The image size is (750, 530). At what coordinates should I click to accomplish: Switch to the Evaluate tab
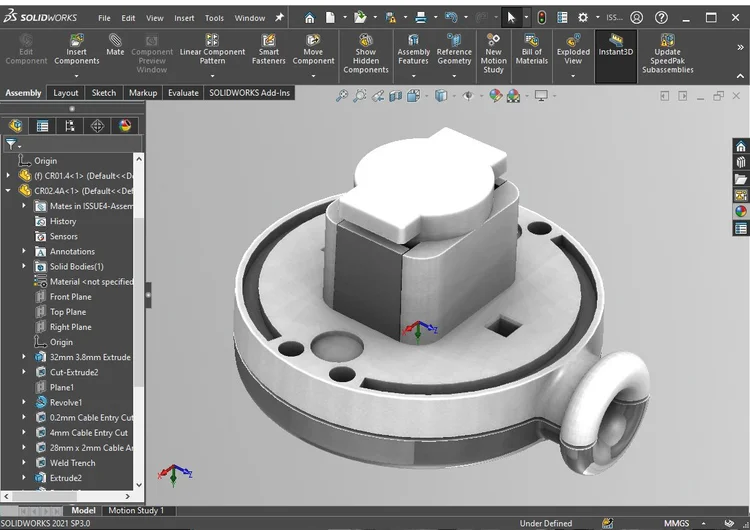tap(183, 93)
